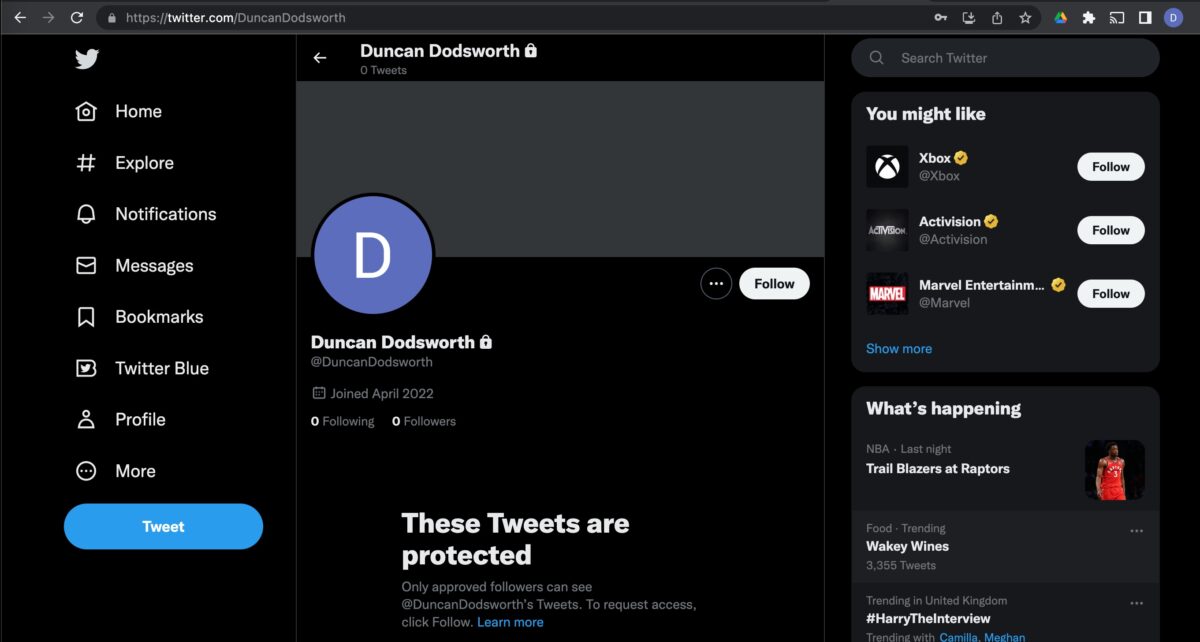Click the back arrow beside Duncan Dodsworth
Image resolution: width=1200 pixels, height=642 pixels.
coord(320,58)
